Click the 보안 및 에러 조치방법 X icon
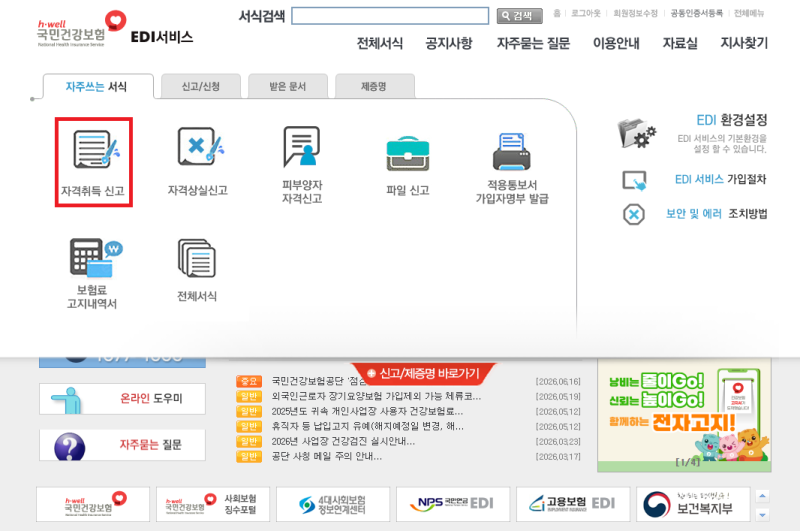This screenshot has width=800, height=531. 634,215
